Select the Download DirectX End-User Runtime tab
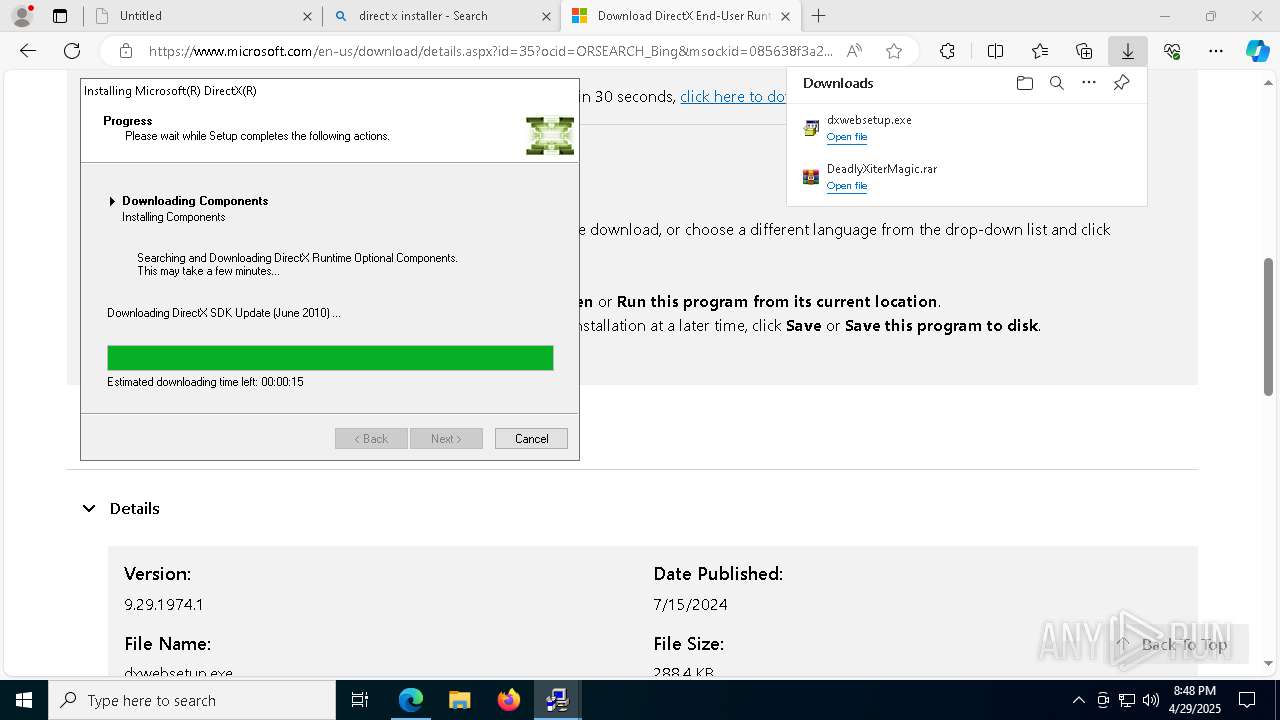1280x720 pixels. 681,16
